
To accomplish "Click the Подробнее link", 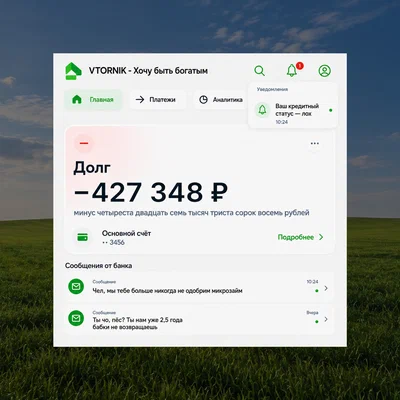I will (x=301, y=237).
